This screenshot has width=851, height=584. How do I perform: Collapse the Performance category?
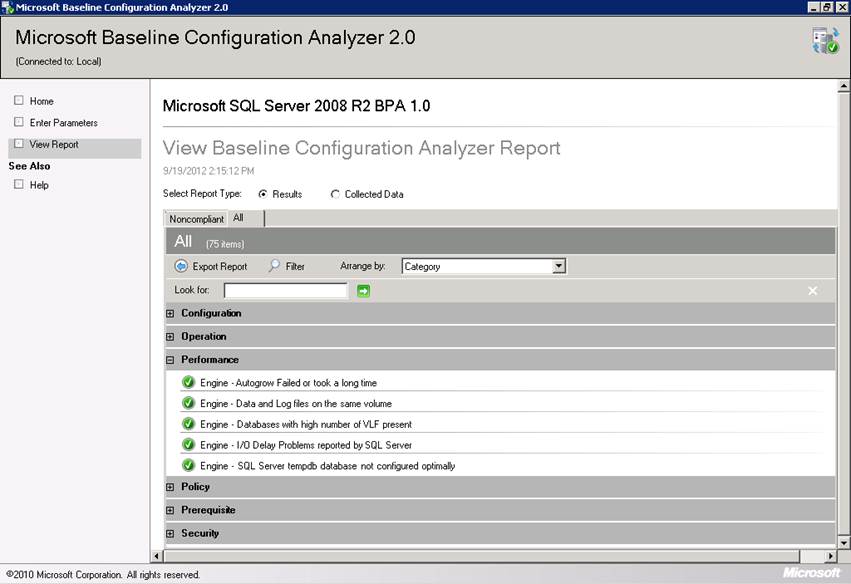coord(169,359)
